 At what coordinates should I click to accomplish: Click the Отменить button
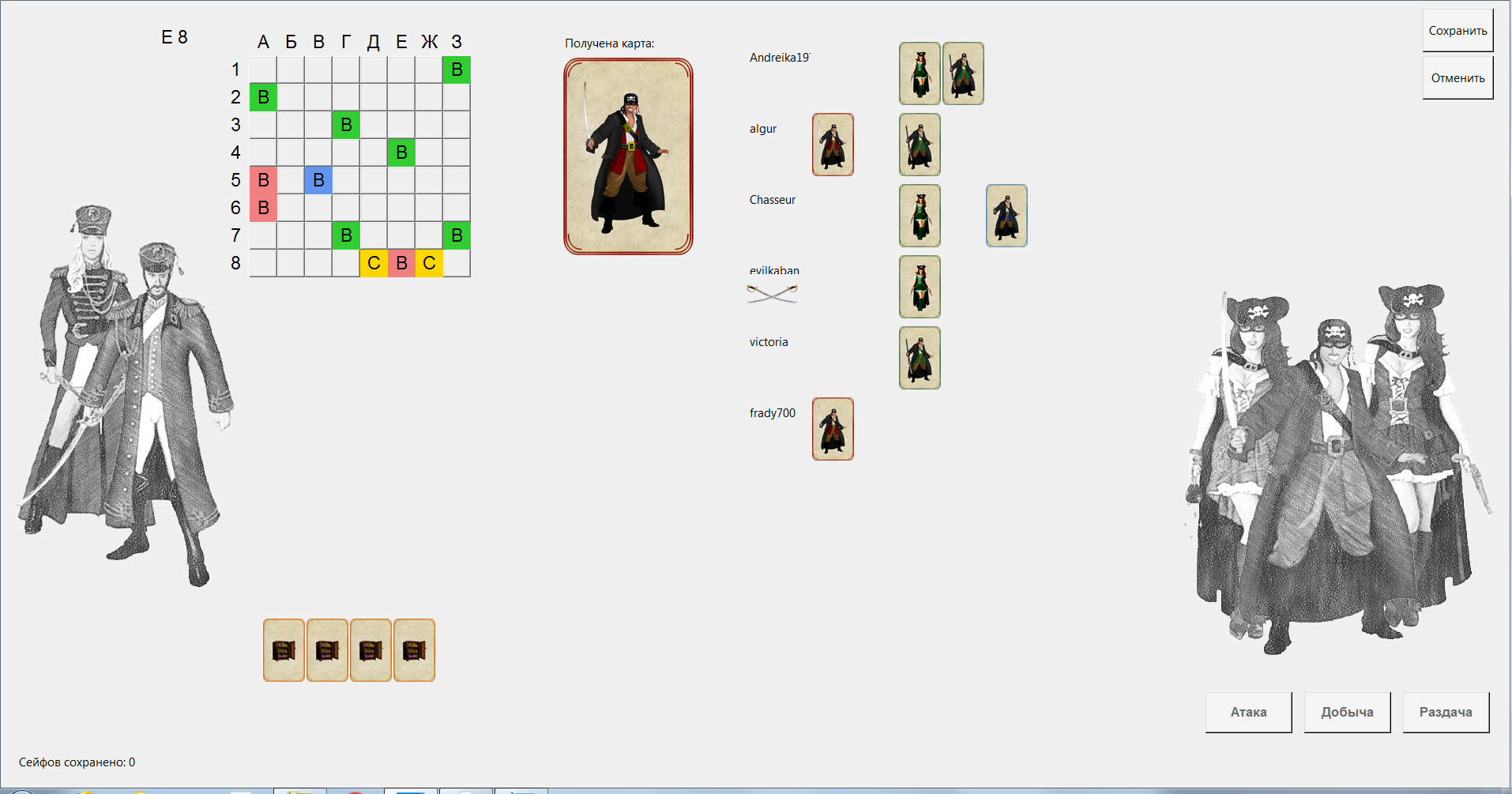[1457, 78]
